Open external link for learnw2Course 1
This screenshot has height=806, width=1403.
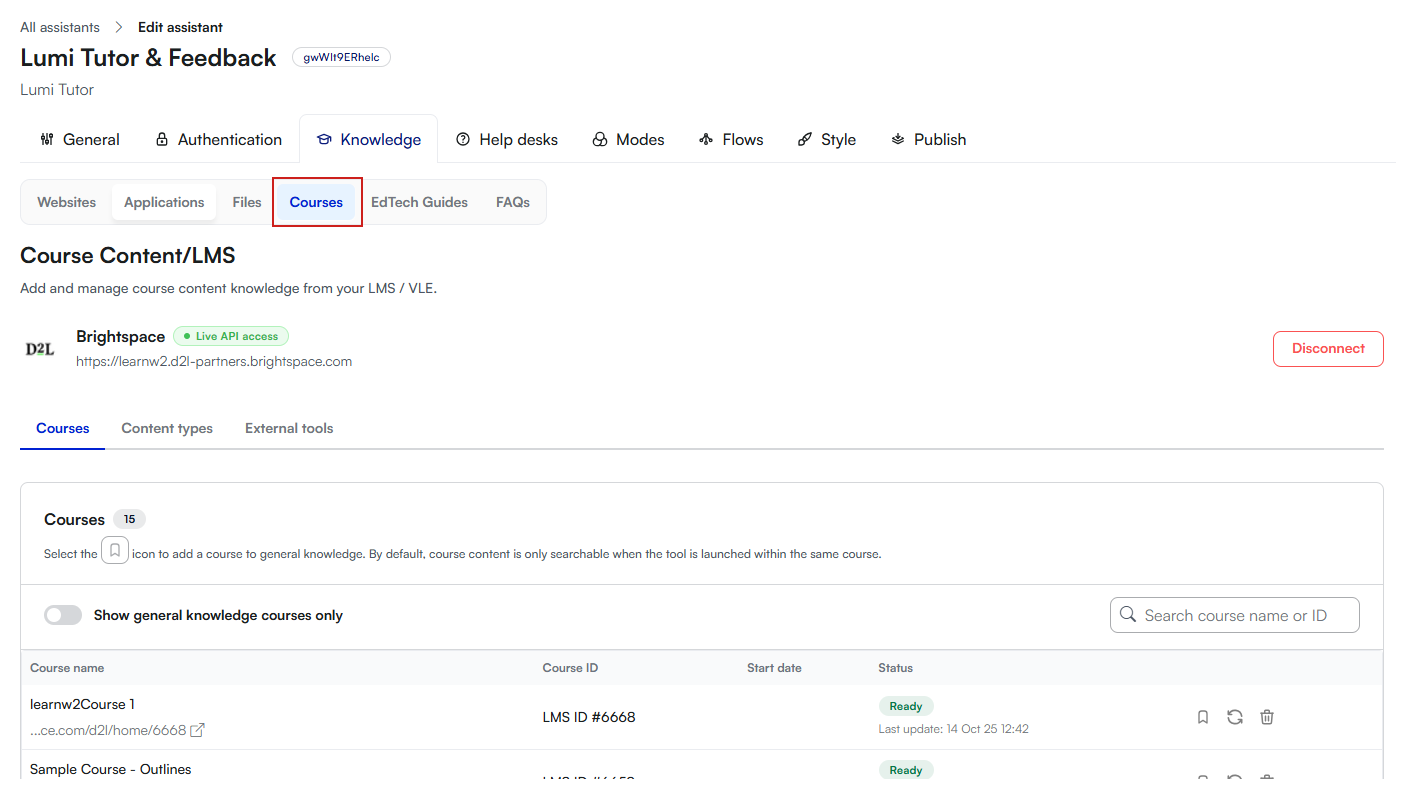pos(198,730)
